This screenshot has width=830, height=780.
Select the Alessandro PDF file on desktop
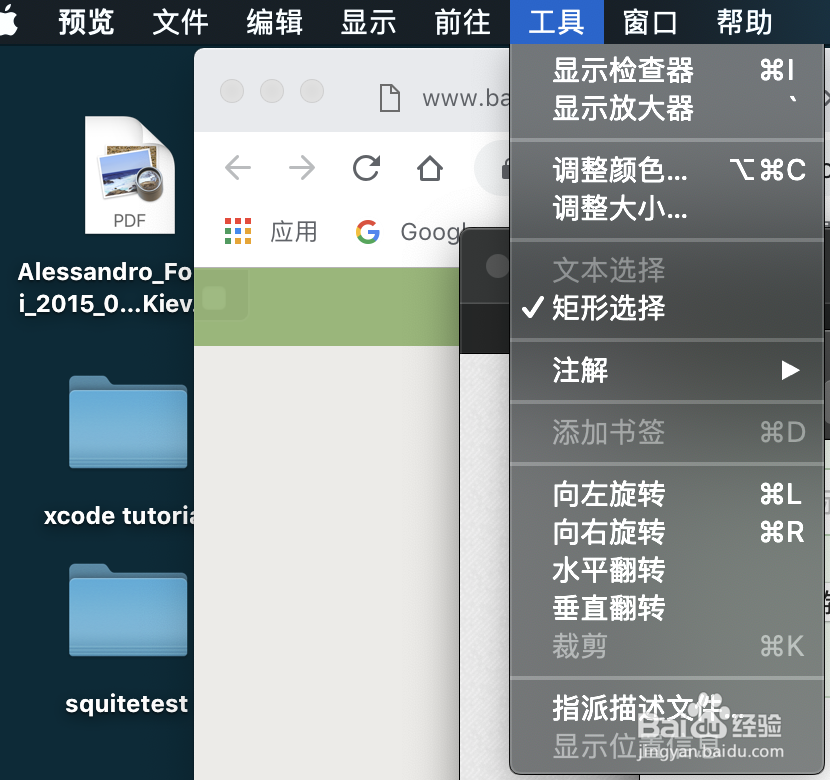click(x=130, y=175)
